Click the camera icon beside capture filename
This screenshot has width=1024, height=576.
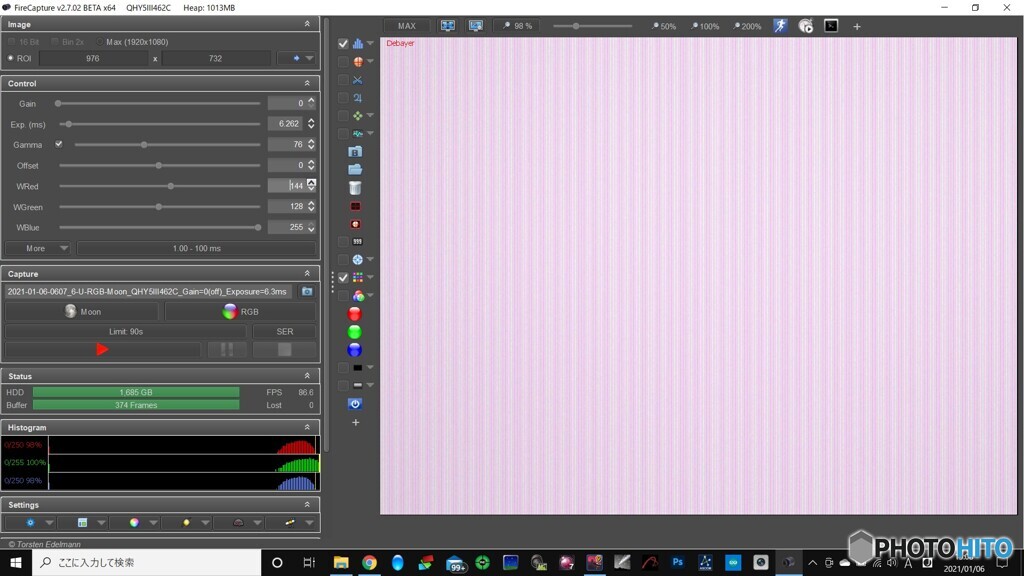307,292
